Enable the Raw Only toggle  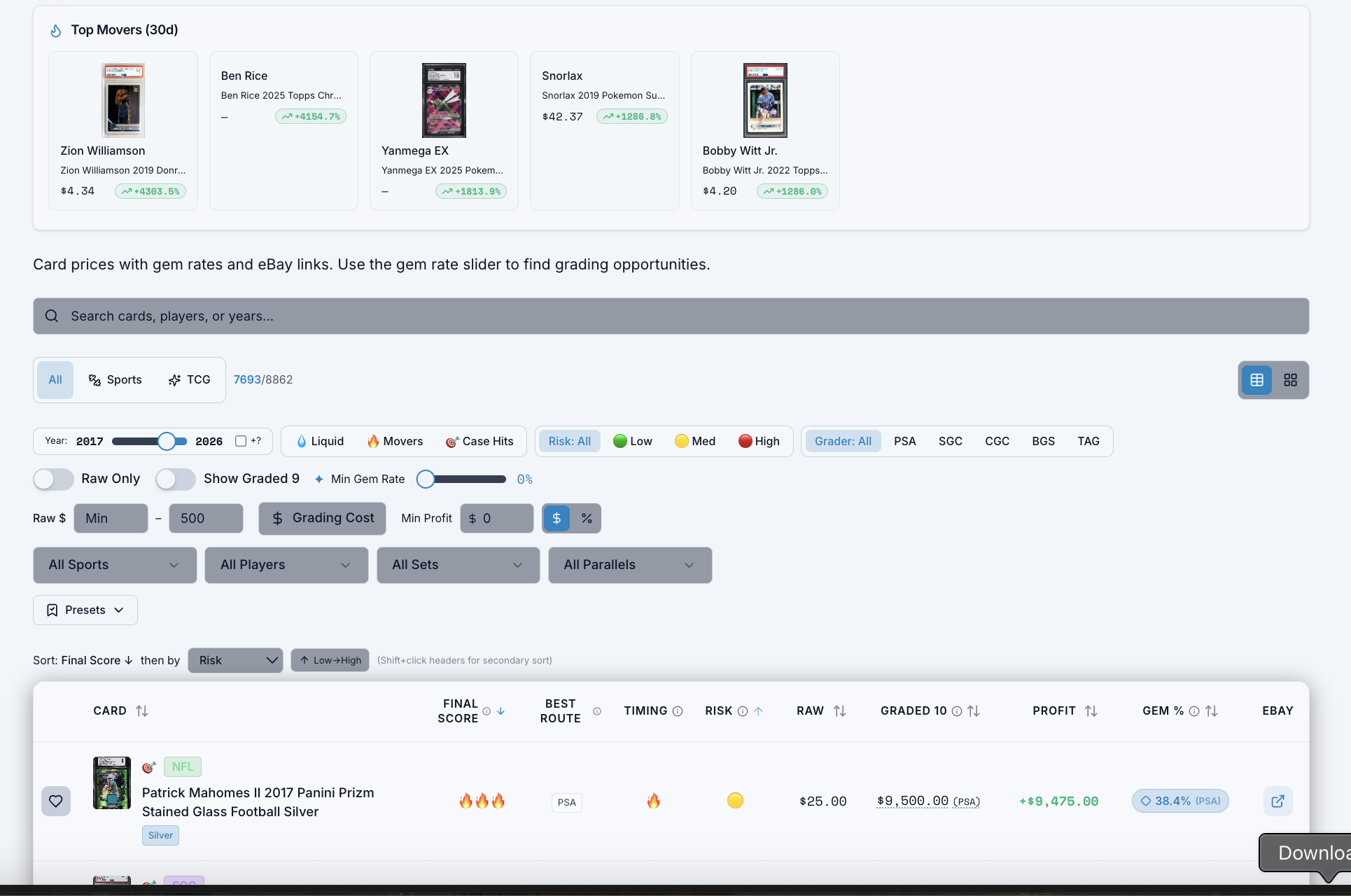[52, 479]
